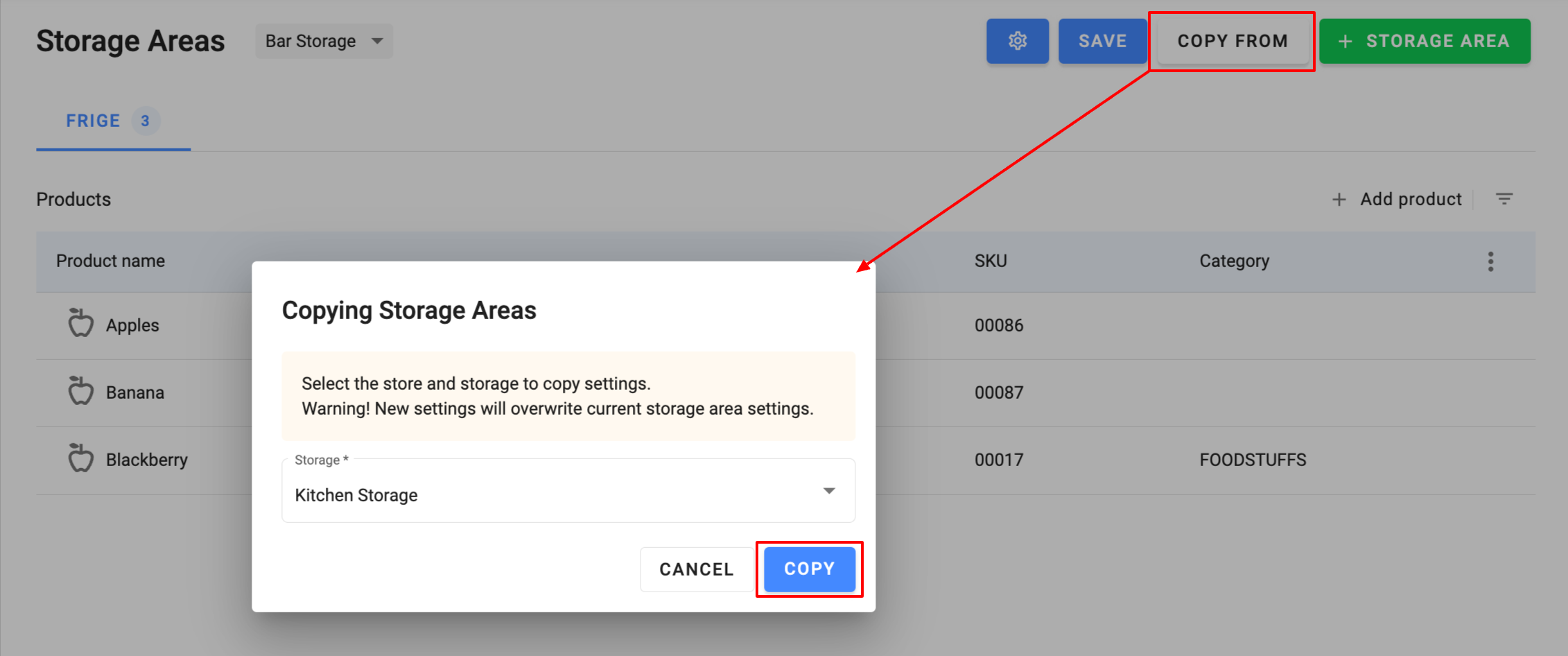The width and height of the screenshot is (1568, 656).
Task: Click the dropdown arrow in Storage field
Action: click(828, 491)
